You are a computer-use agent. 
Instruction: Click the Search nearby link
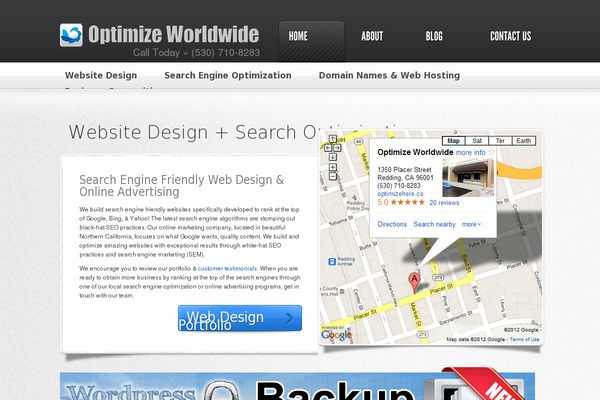tap(434, 224)
